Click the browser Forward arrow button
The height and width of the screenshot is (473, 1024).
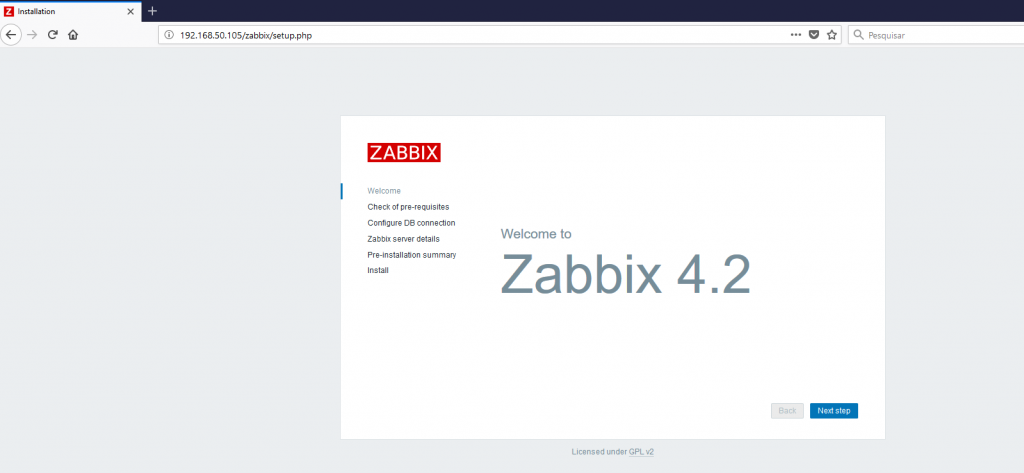click(31, 35)
